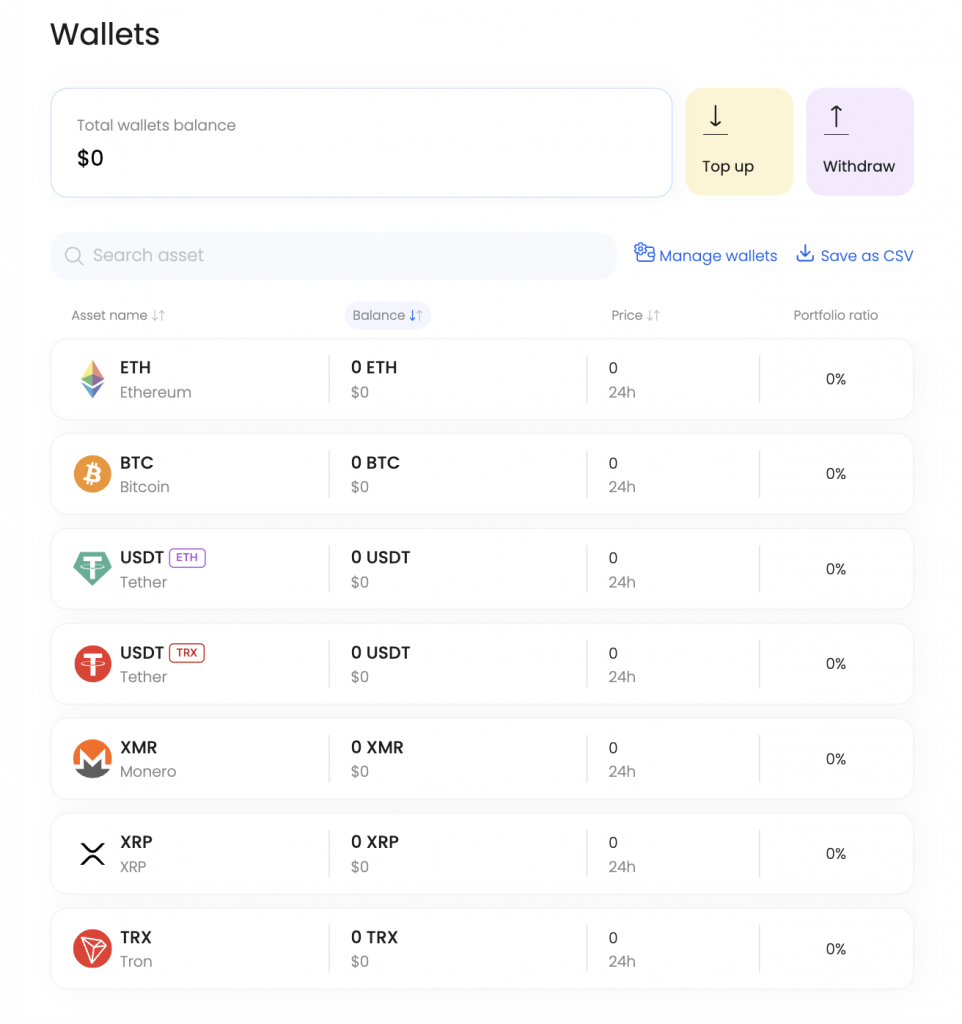Click the Withdraw button
The height and width of the screenshot is (1024, 962).
pos(859,141)
